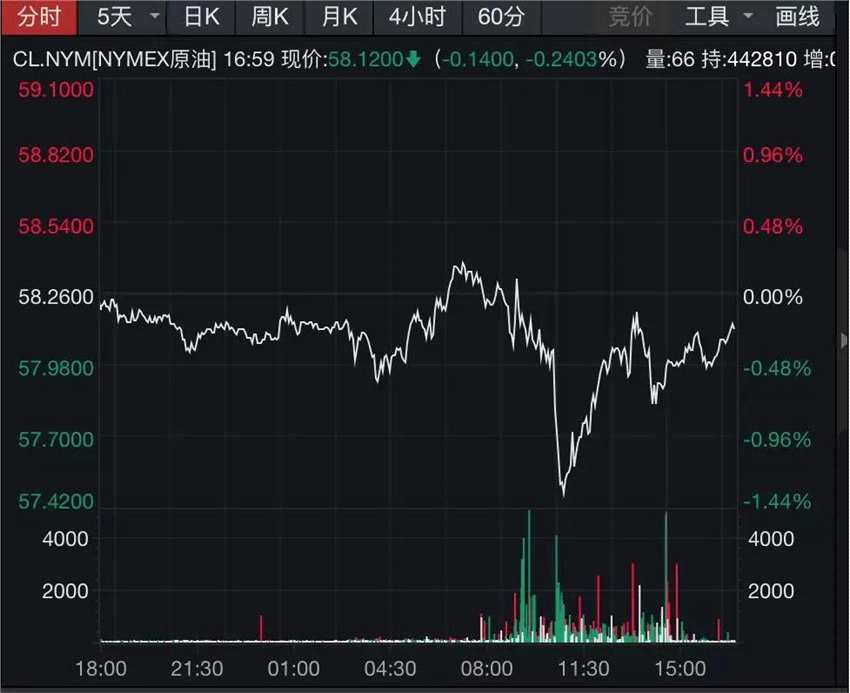
Task: Click the 0.48% red axis label
Action: point(772,226)
